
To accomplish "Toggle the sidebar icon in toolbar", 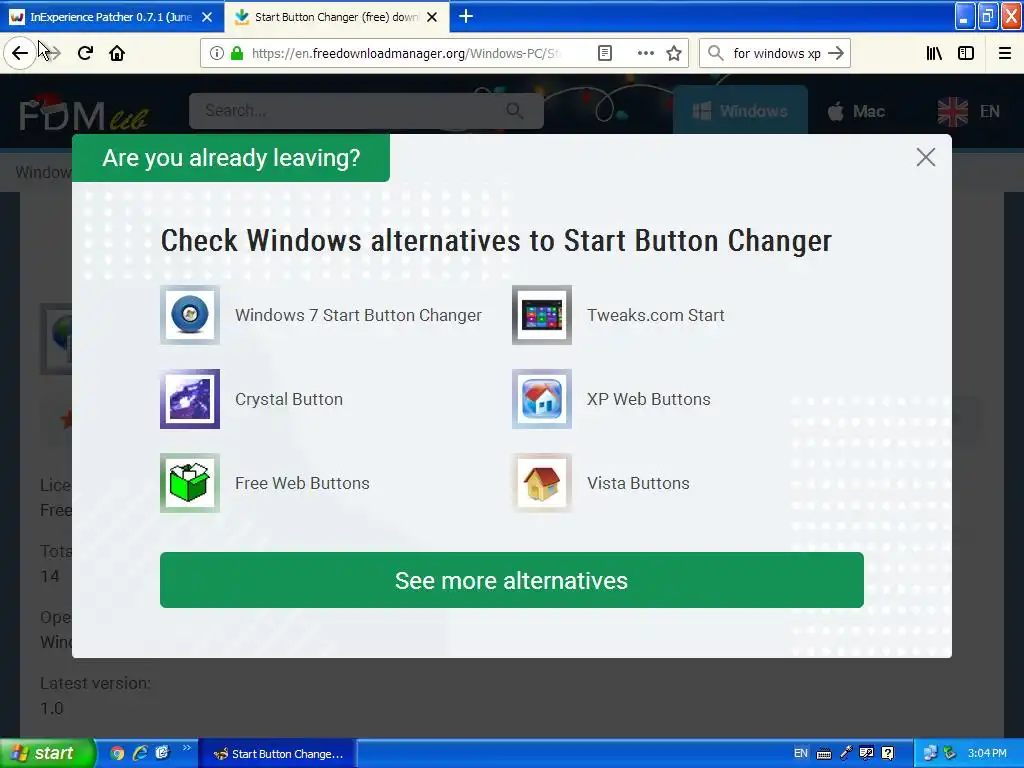I will pos(966,53).
